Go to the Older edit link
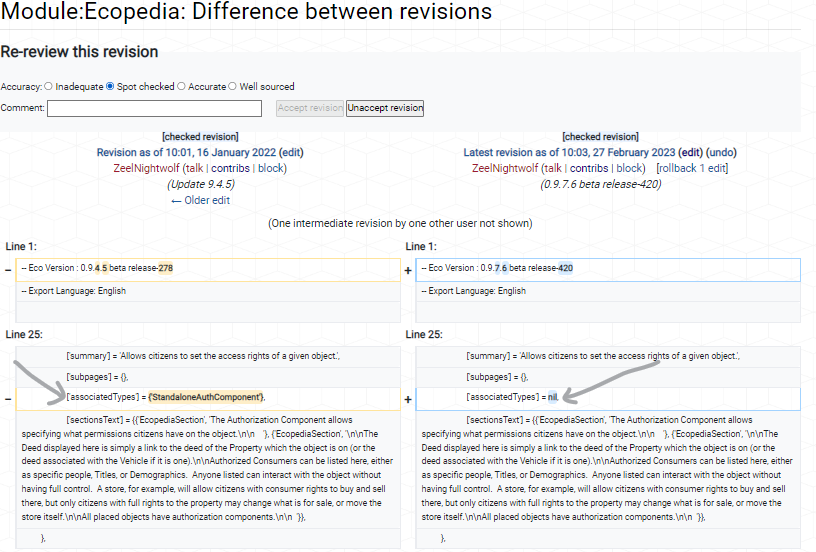Screen dimensions: 816x552 [x=200, y=200]
